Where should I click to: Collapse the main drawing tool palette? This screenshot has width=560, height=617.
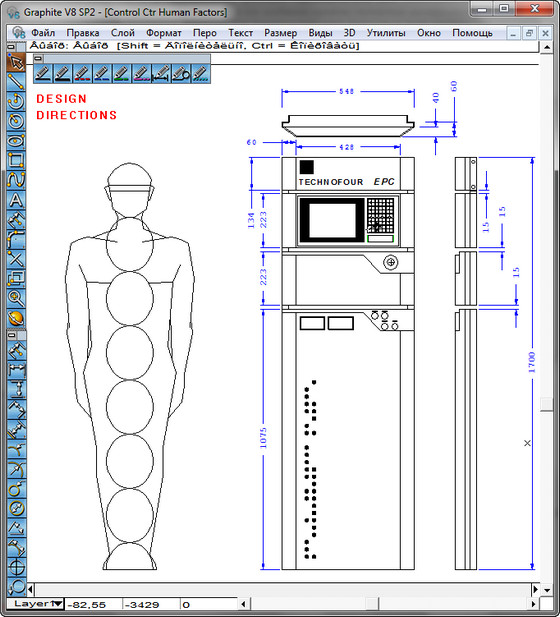pos(11,47)
